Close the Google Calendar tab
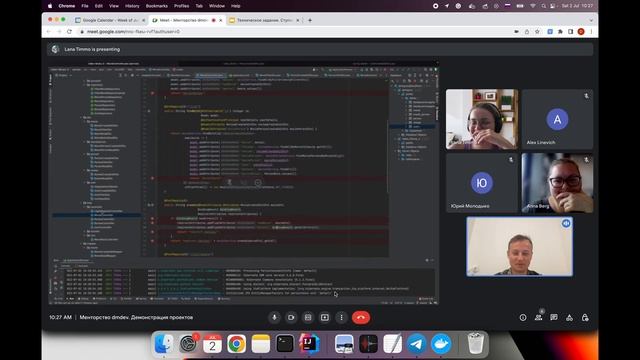640x360 pixels. (x=144, y=20)
